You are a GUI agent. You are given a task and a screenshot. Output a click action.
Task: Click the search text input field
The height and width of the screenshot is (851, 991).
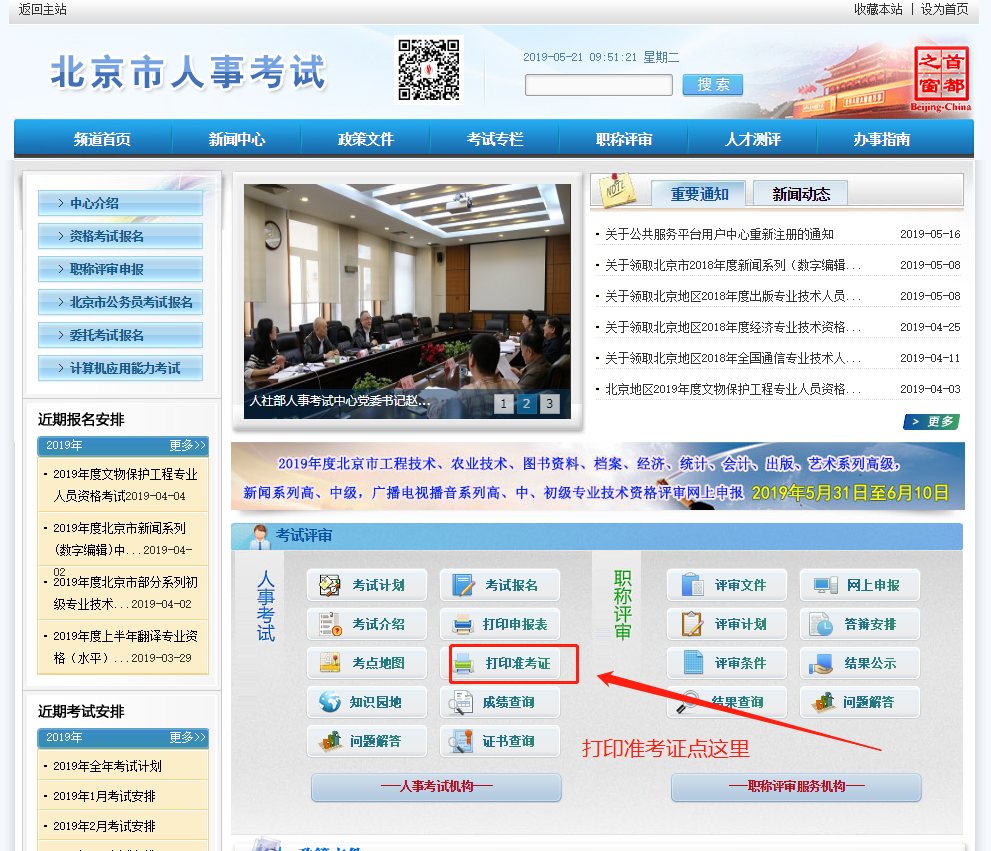coord(598,85)
